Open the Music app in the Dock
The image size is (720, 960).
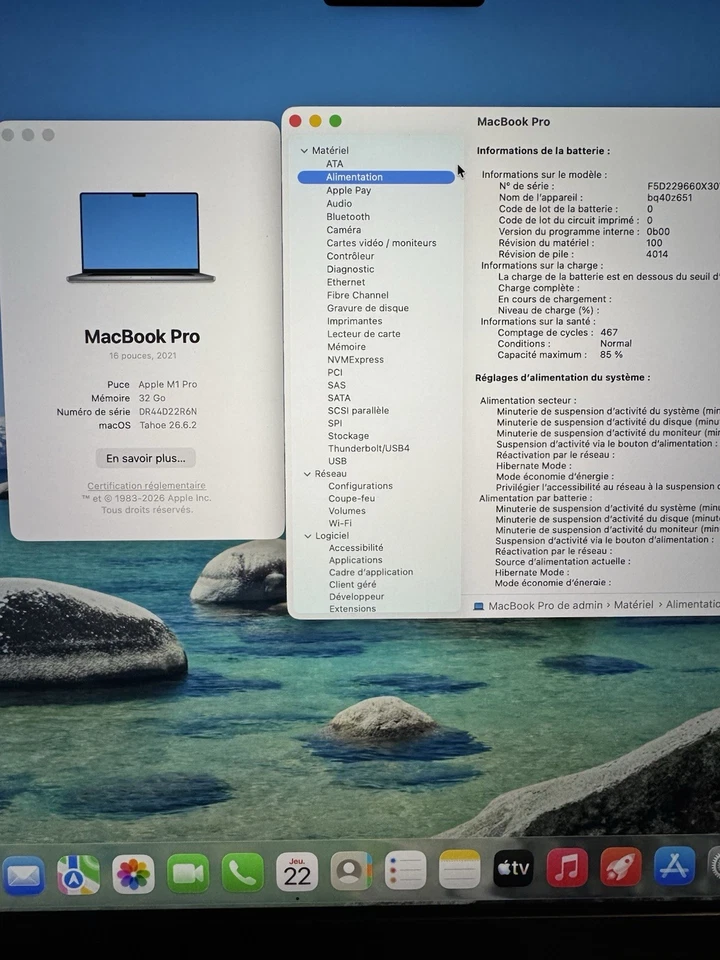click(x=567, y=867)
